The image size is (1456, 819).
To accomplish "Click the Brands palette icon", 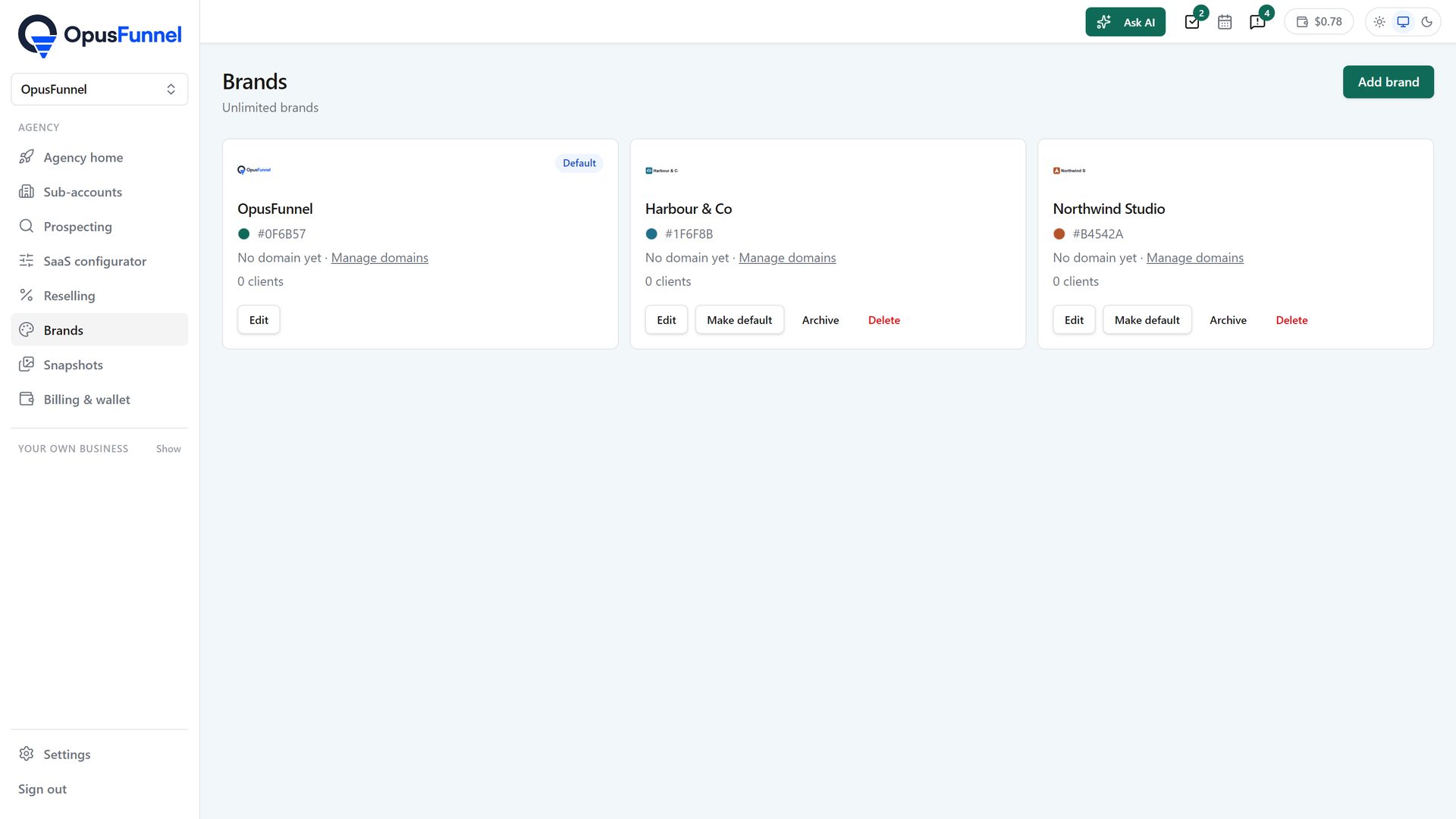I will click(27, 330).
